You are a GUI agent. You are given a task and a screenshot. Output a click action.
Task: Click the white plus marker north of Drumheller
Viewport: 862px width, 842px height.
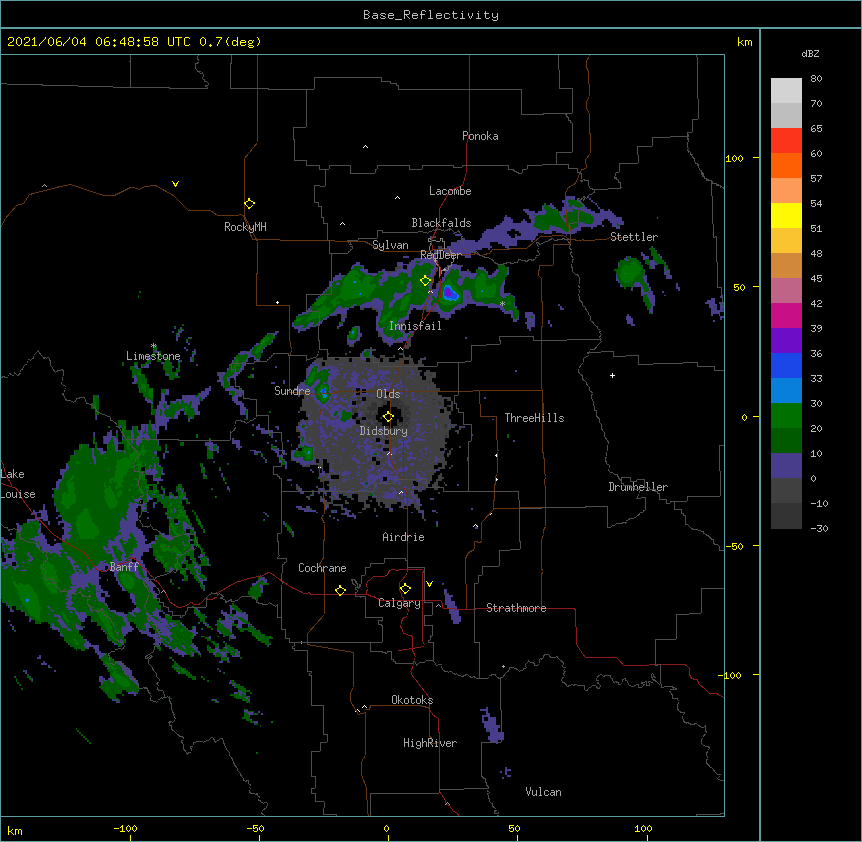tap(612, 375)
